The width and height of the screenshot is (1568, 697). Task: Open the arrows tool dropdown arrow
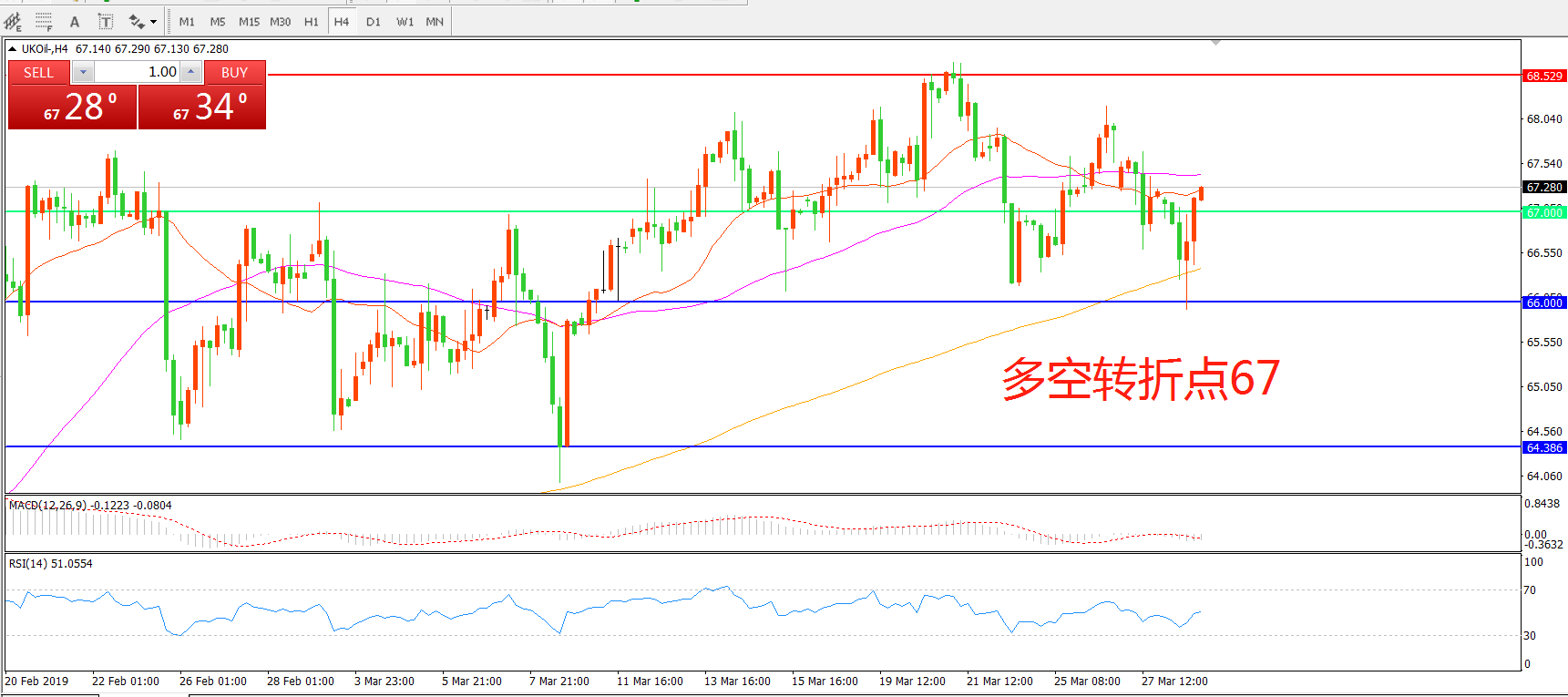(153, 21)
